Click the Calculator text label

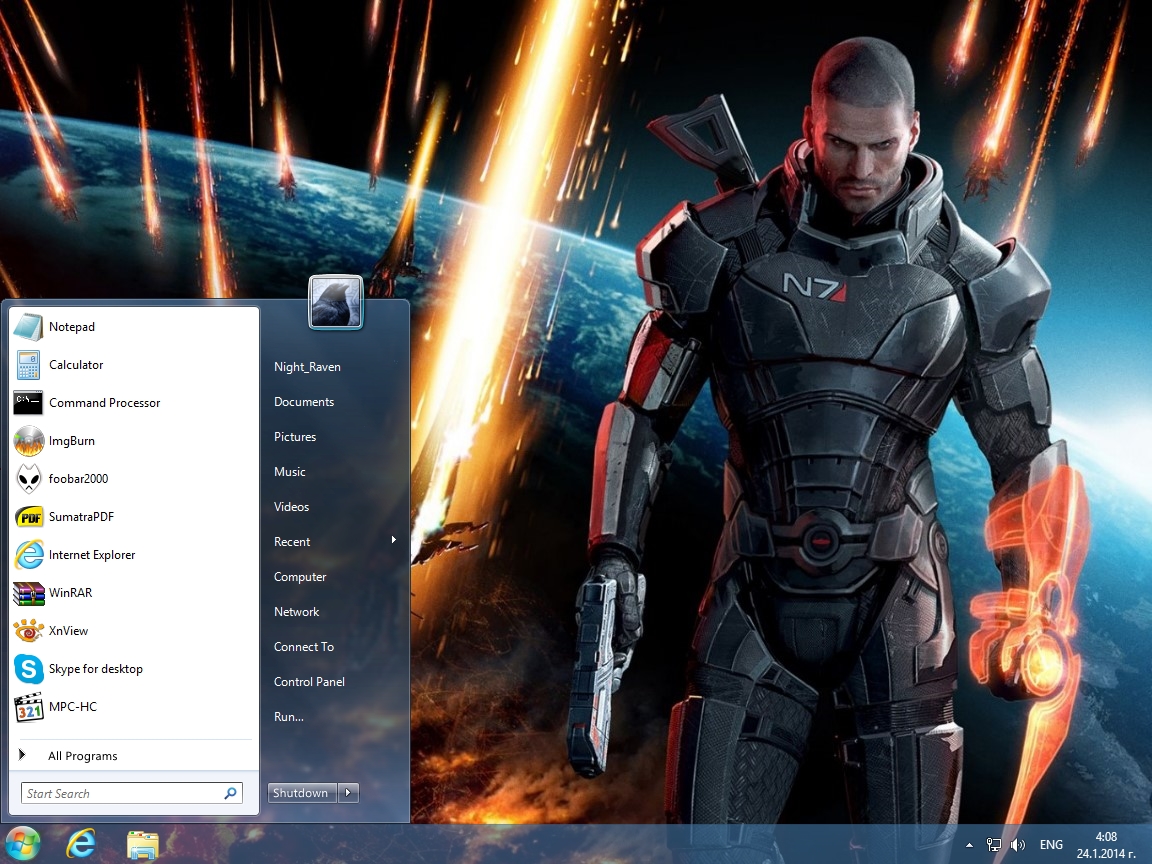tap(76, 365)
